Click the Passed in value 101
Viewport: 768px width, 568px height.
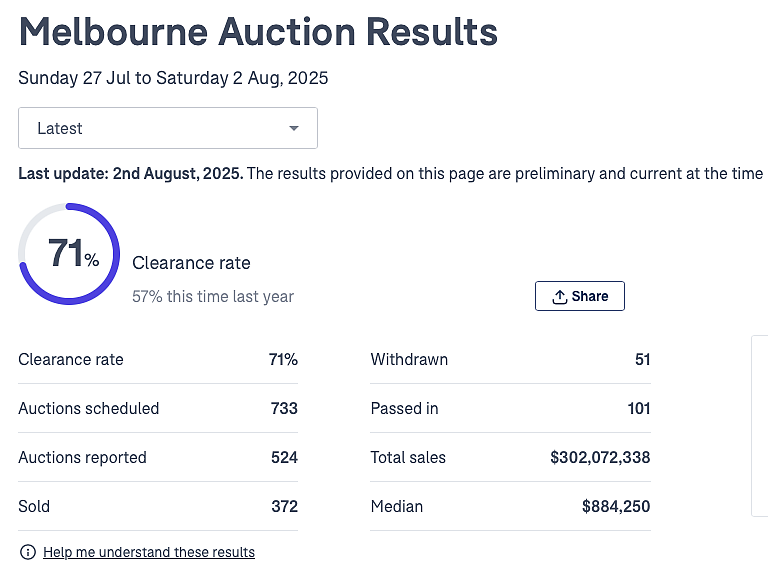pyautogui.click(x=639, y=408)
